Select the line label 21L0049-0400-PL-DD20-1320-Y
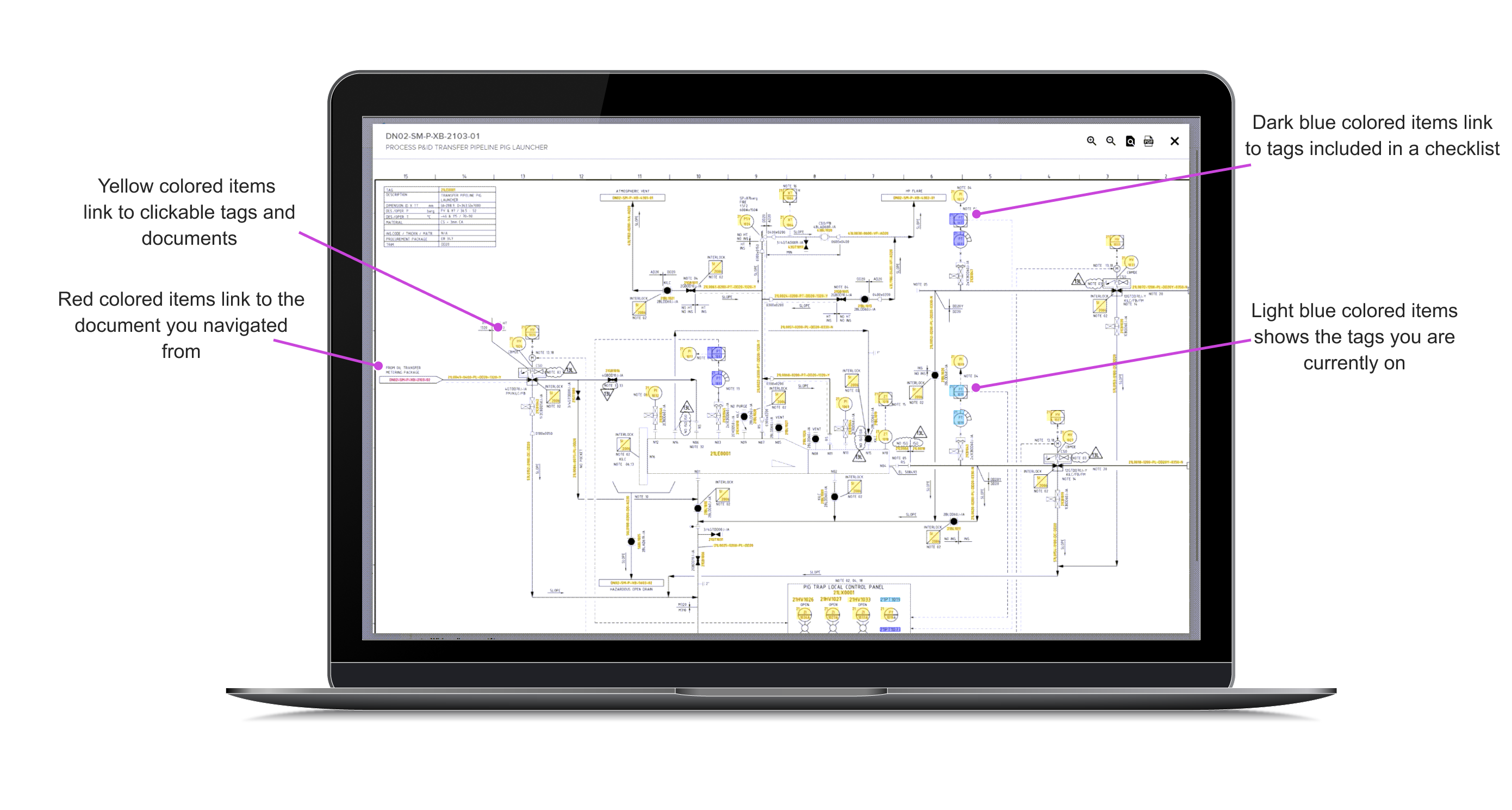The height and width of the screenshot is (810, 1512). 474,378
